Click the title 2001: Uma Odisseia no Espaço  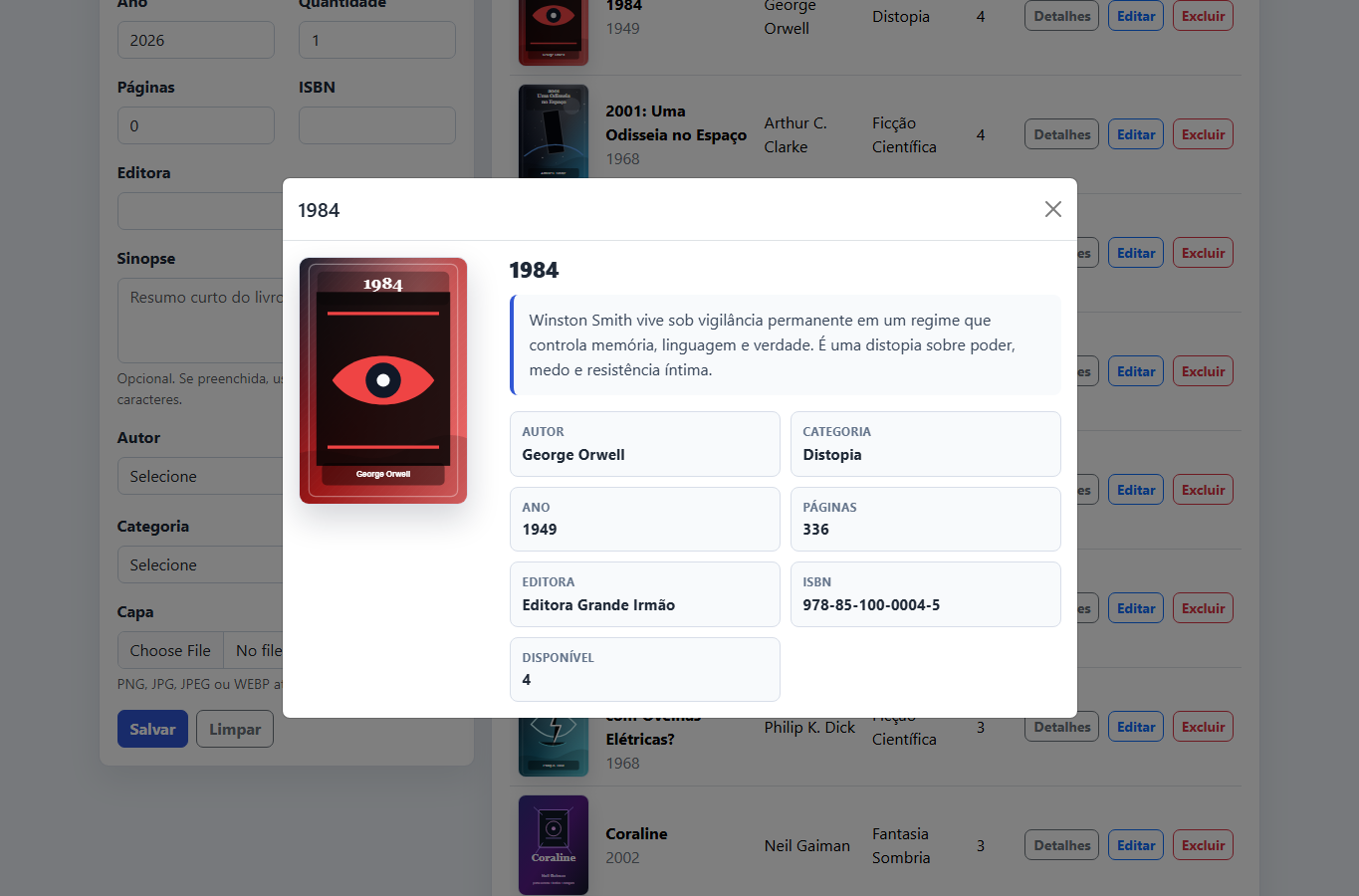coord(676,123)
